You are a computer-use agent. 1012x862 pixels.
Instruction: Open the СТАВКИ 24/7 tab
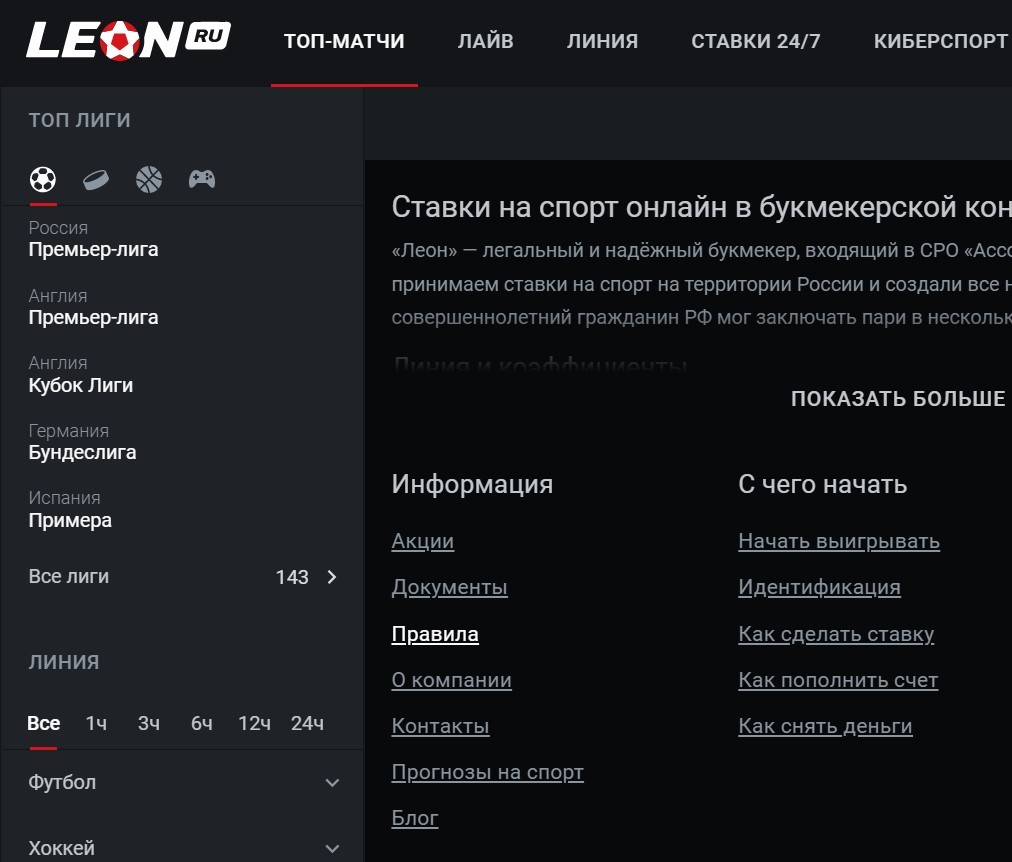[756, 41]
